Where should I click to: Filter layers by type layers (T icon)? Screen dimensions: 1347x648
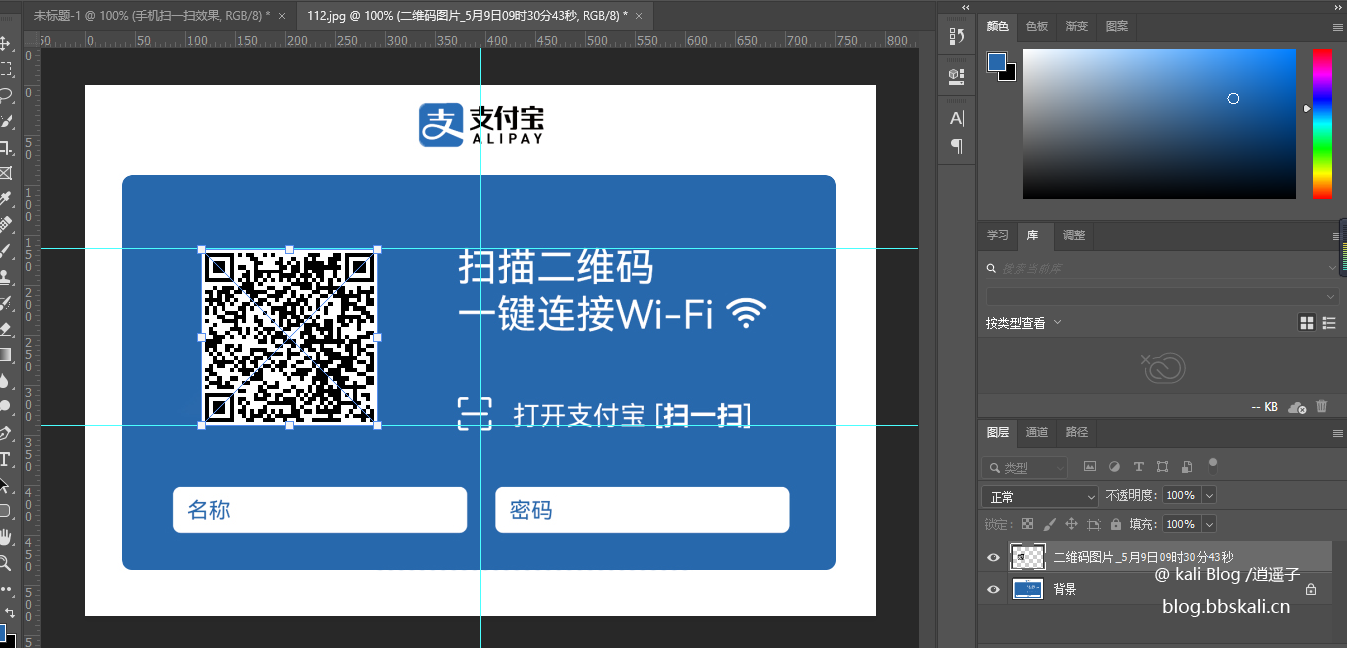point(1138,467)
